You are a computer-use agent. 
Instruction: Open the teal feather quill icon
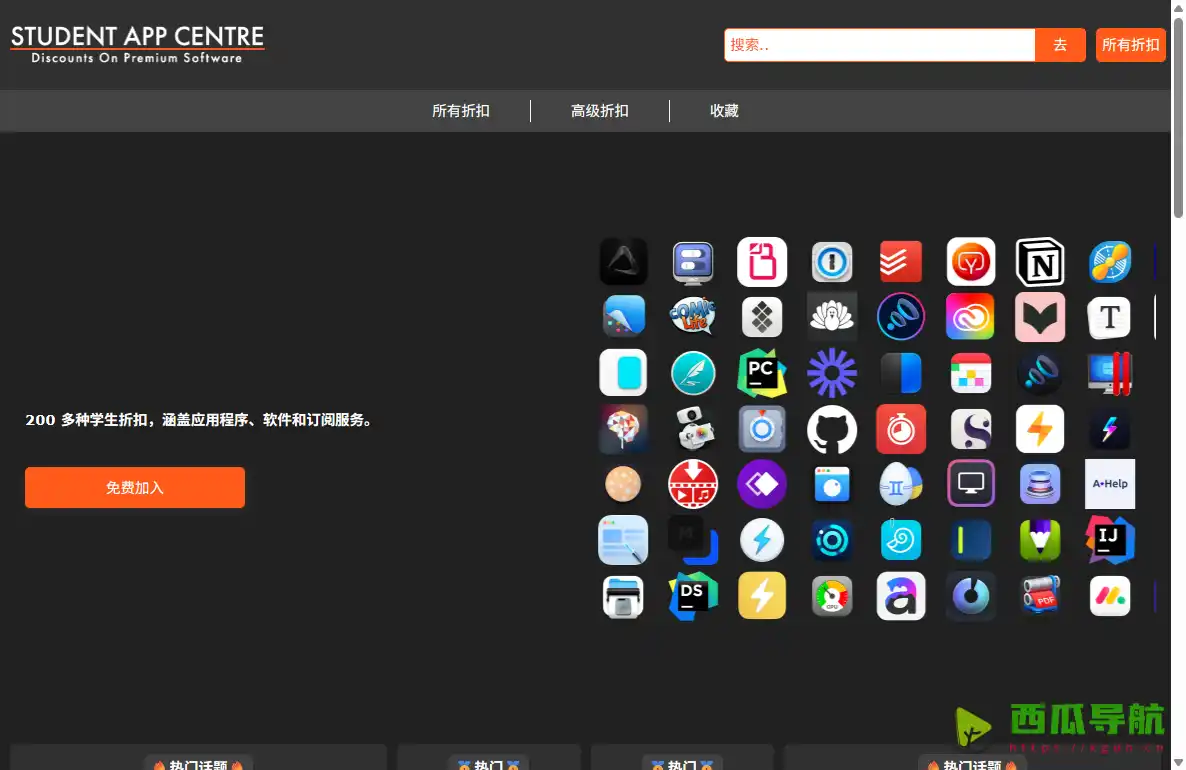click(693, 373)
